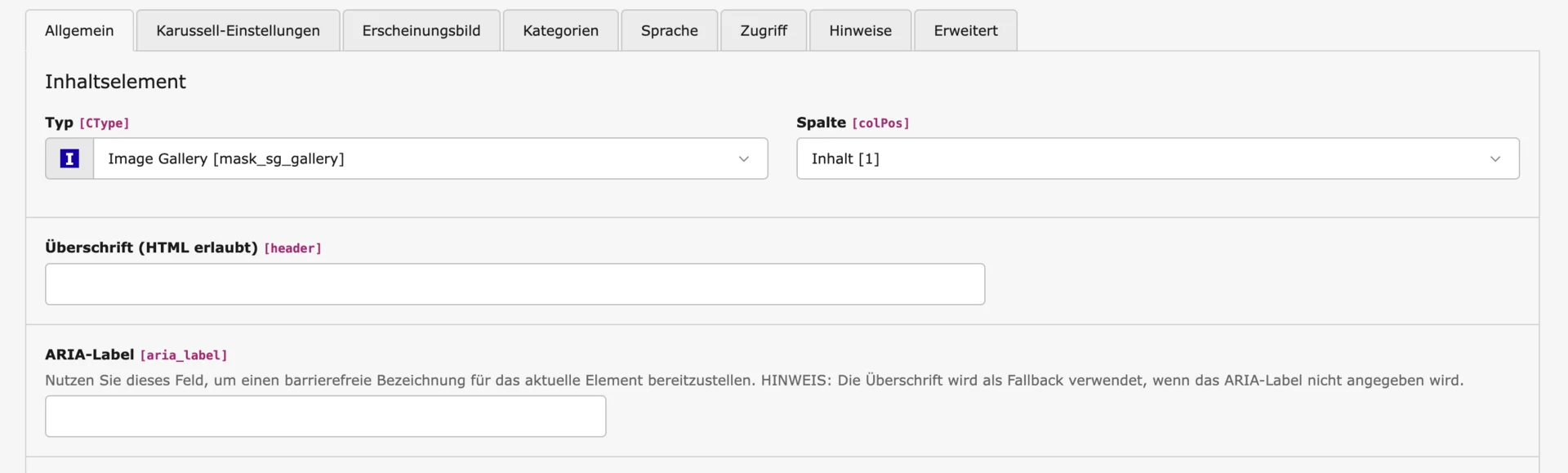1568x473 pixels.
Task: Click the ARIA-Label help description text
Action: click(754, 381)
